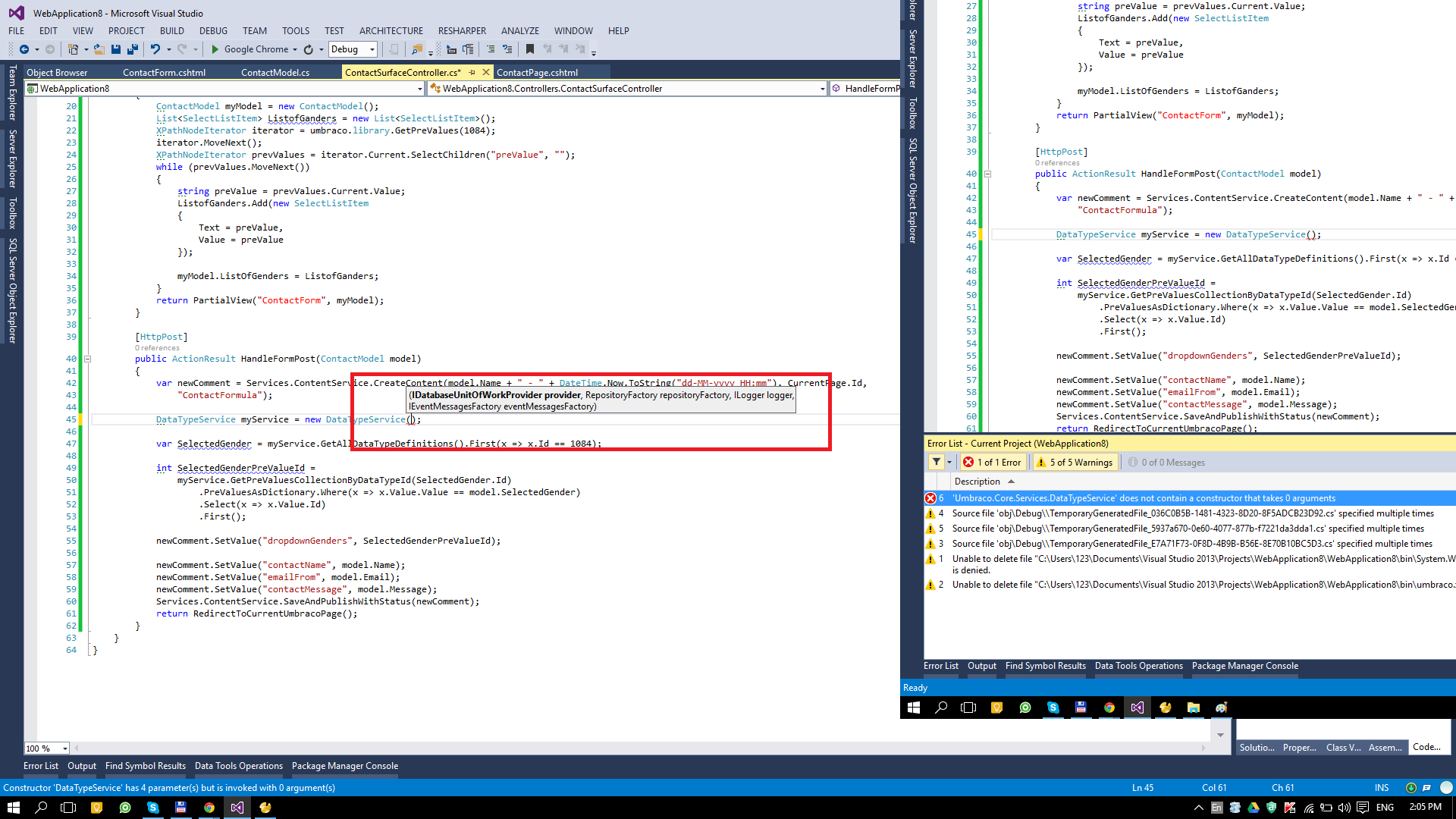Screen dimensions: 1456x819
Task: Open Find in Files from the toolbar
Action: pyautogui.click(x=416, y=49)
